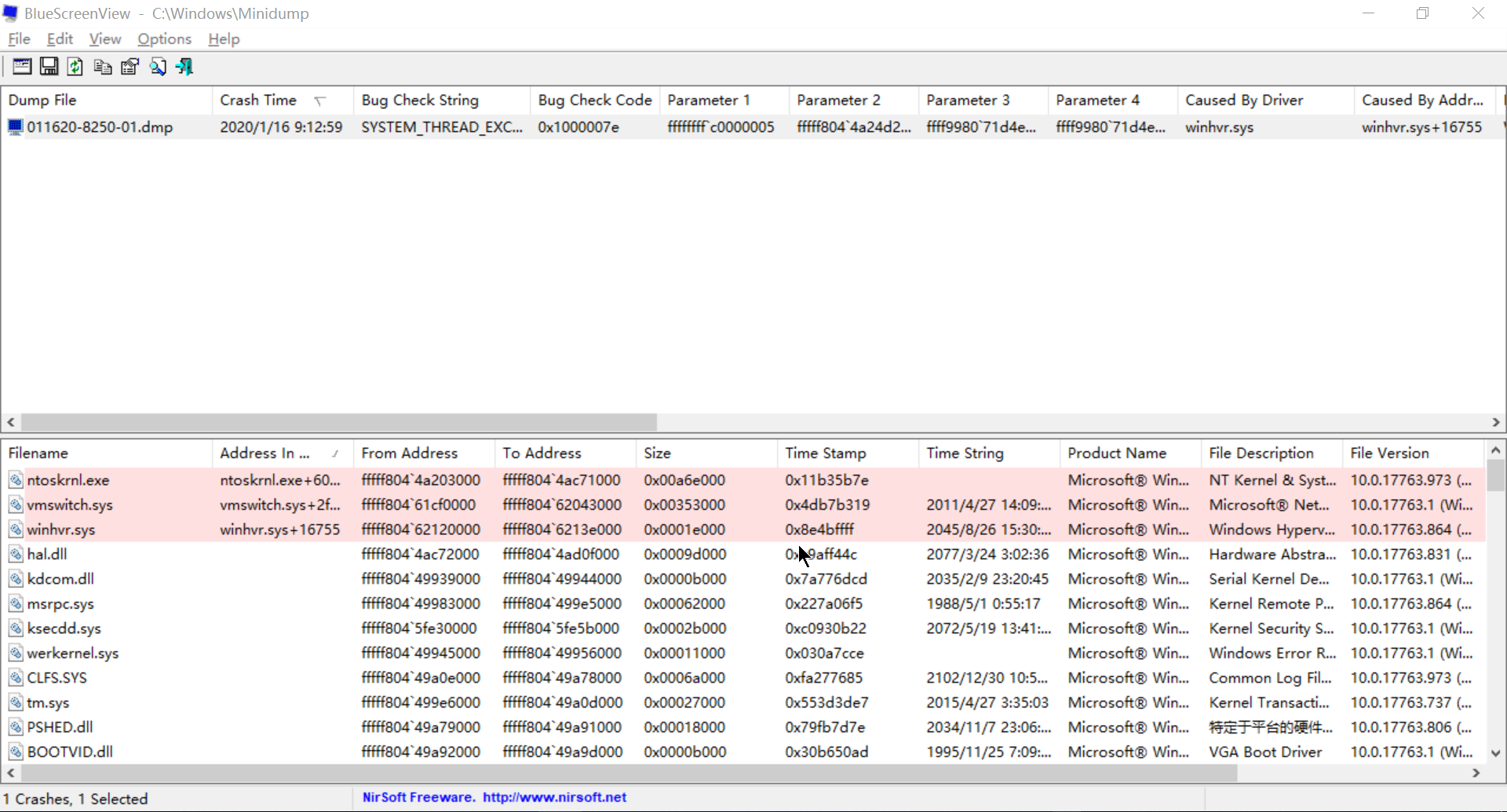Open the Properties toolbar icon
Viewport: 1507px width, 812px height.
pyautogui.click(x=130, y=67)
